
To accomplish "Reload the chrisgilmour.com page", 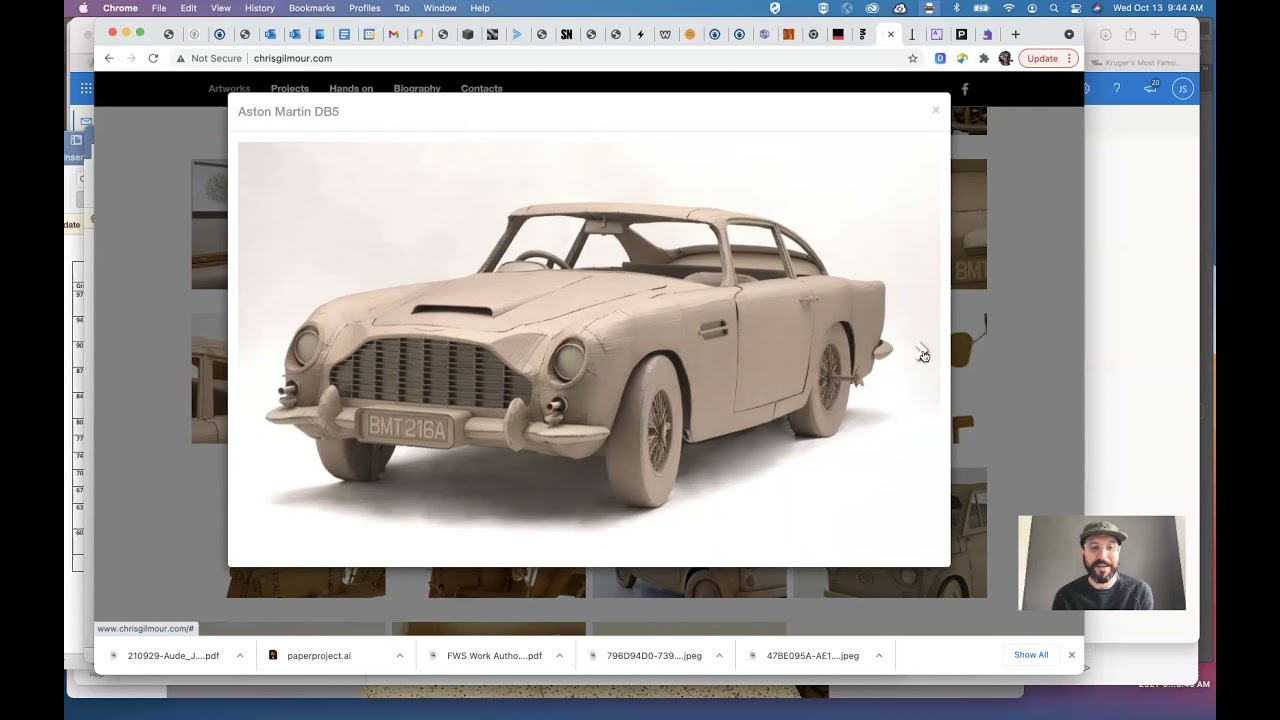I will pyautogui.click(x=153, y=59).
